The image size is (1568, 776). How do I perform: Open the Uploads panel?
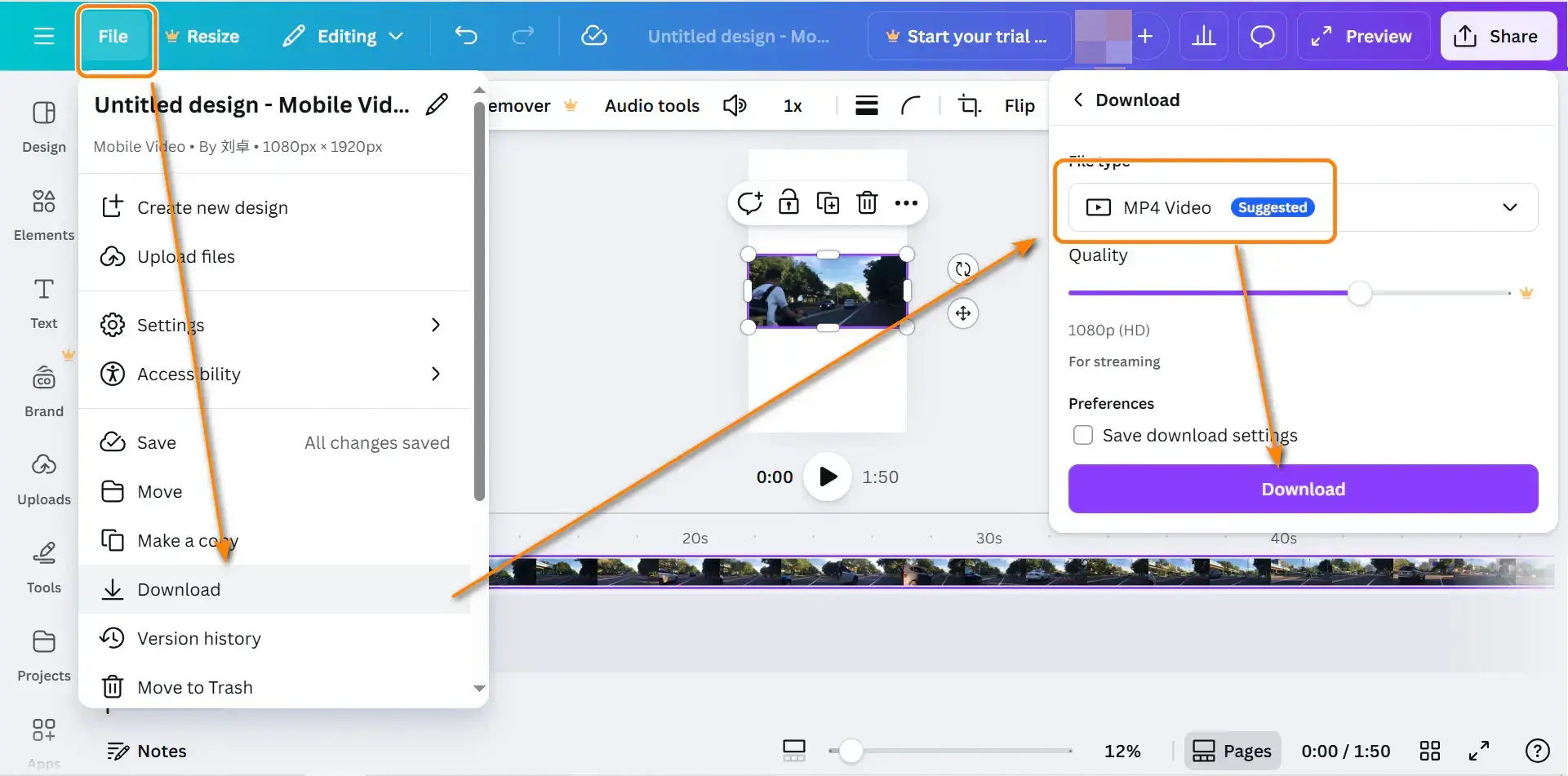tap(43, 478)
